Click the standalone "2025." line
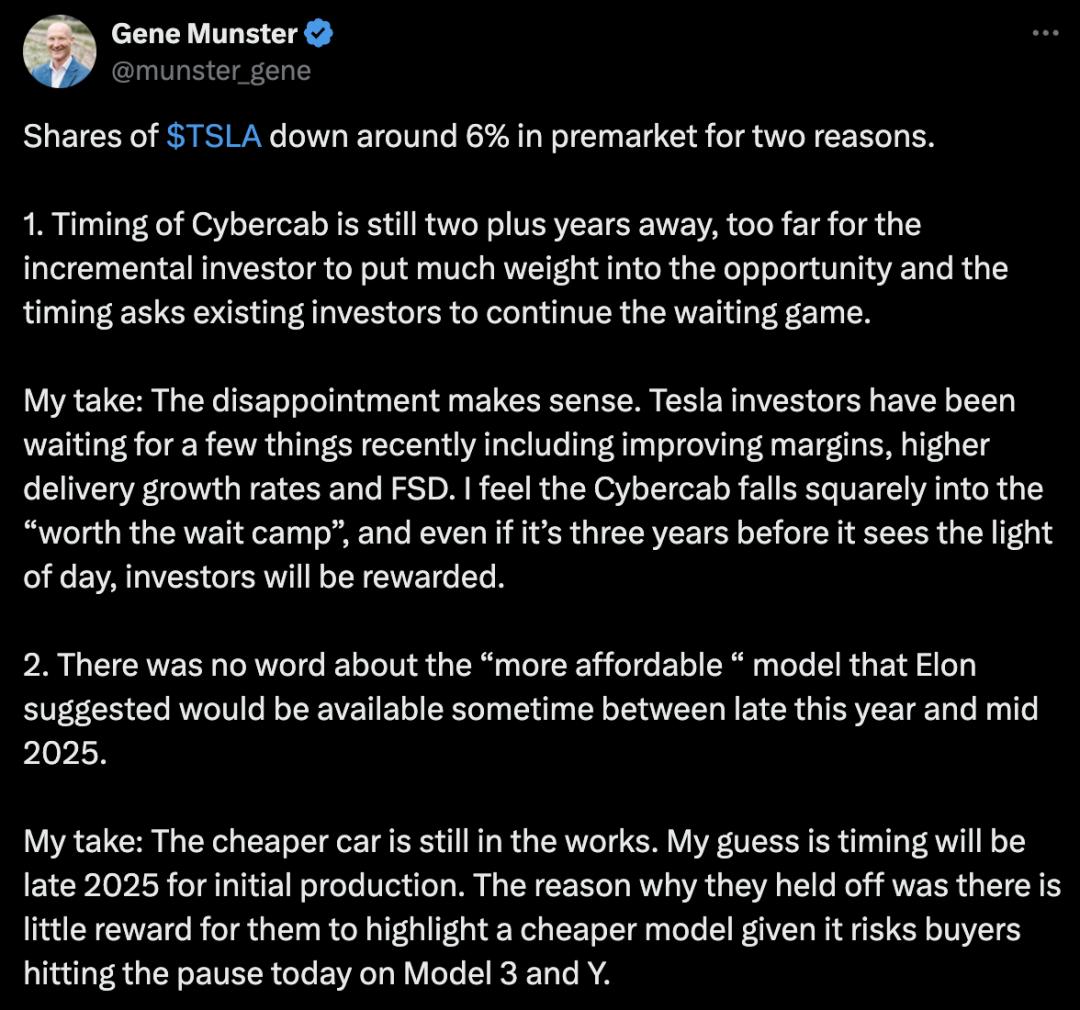The width and height of the screenshot is (1080, 1010). [64, 753]
